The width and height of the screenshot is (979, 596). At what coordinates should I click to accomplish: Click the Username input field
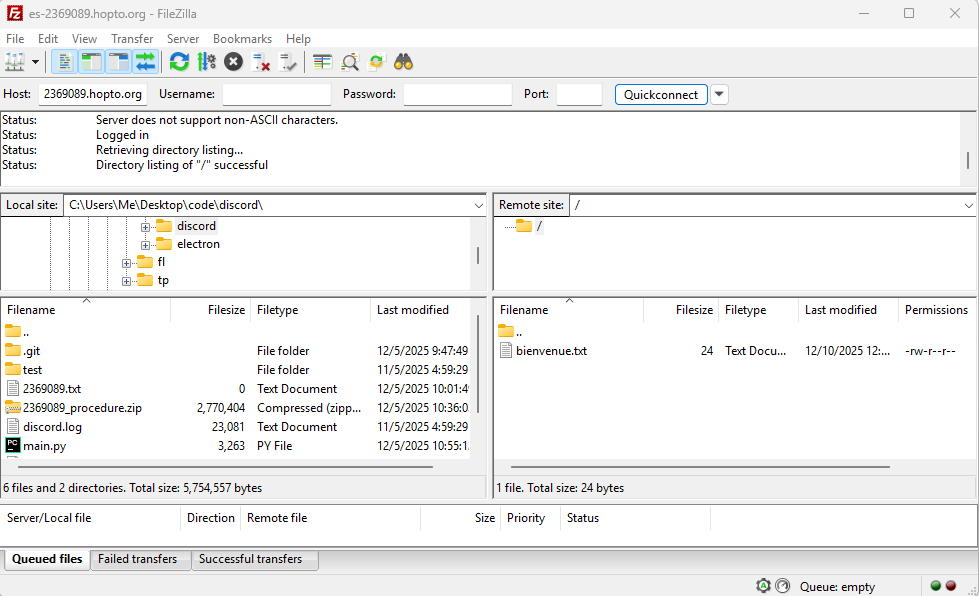[x=276, y=94]
